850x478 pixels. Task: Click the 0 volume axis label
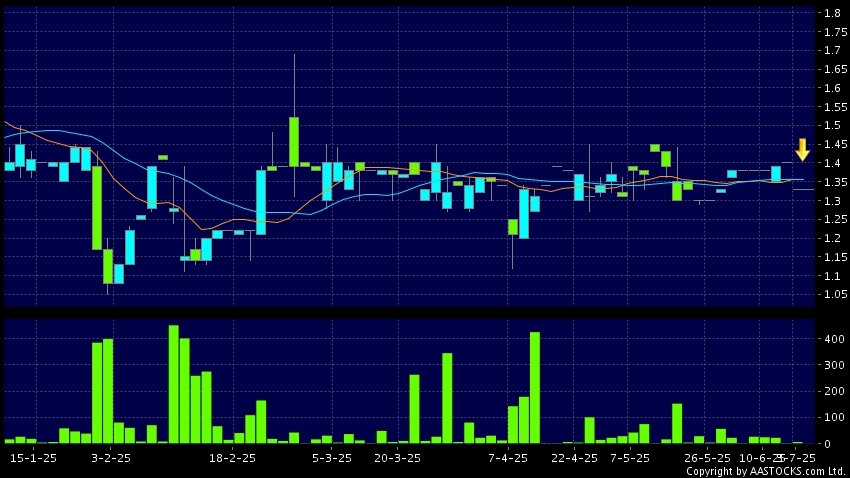click(x=827, y=444)
